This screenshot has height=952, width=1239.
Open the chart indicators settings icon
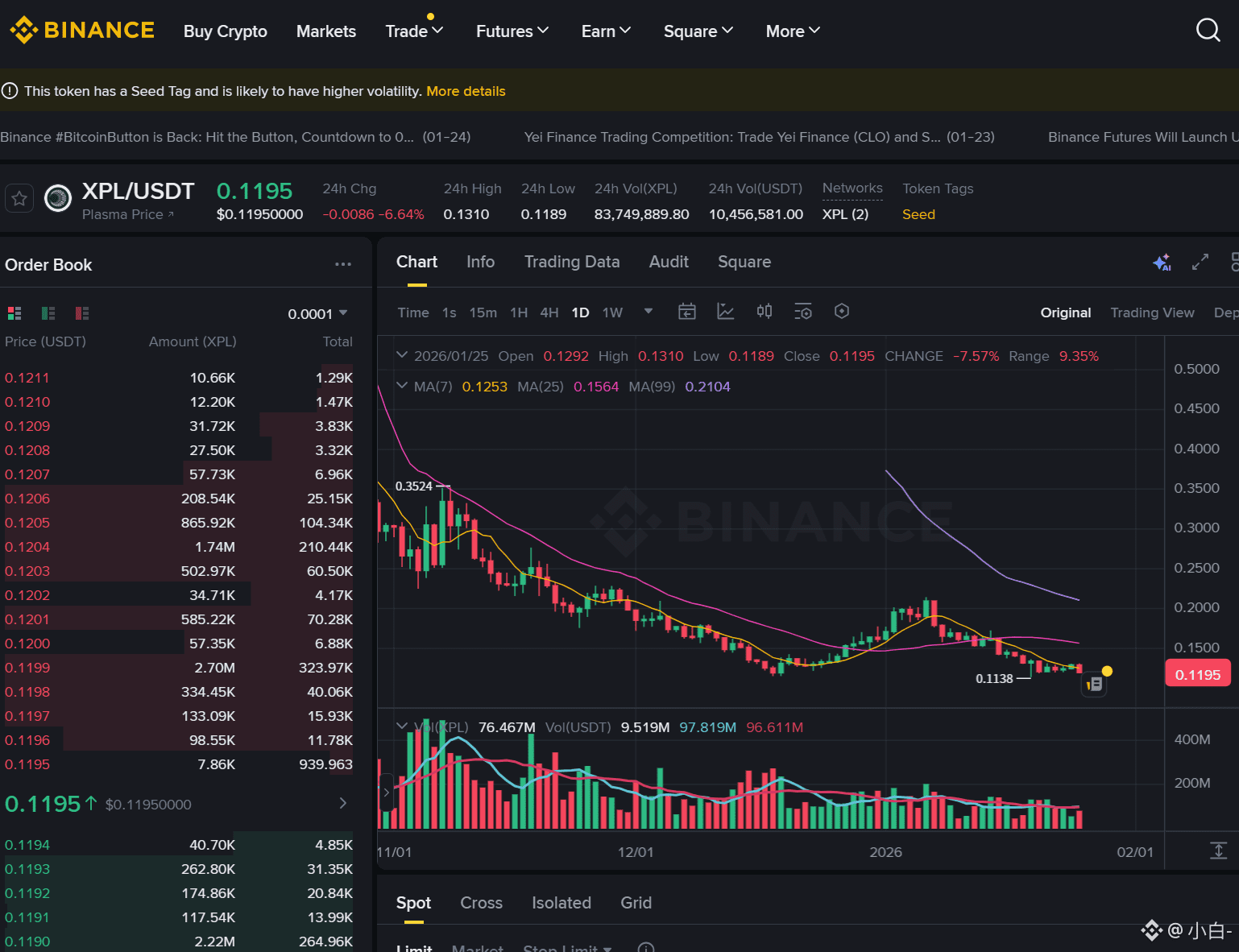[x=803, y=311]
